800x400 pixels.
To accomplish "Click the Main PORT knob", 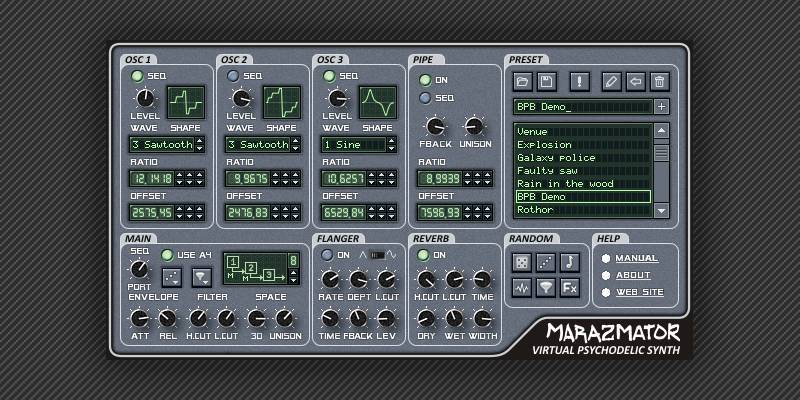I will click(x=139, y=268).
